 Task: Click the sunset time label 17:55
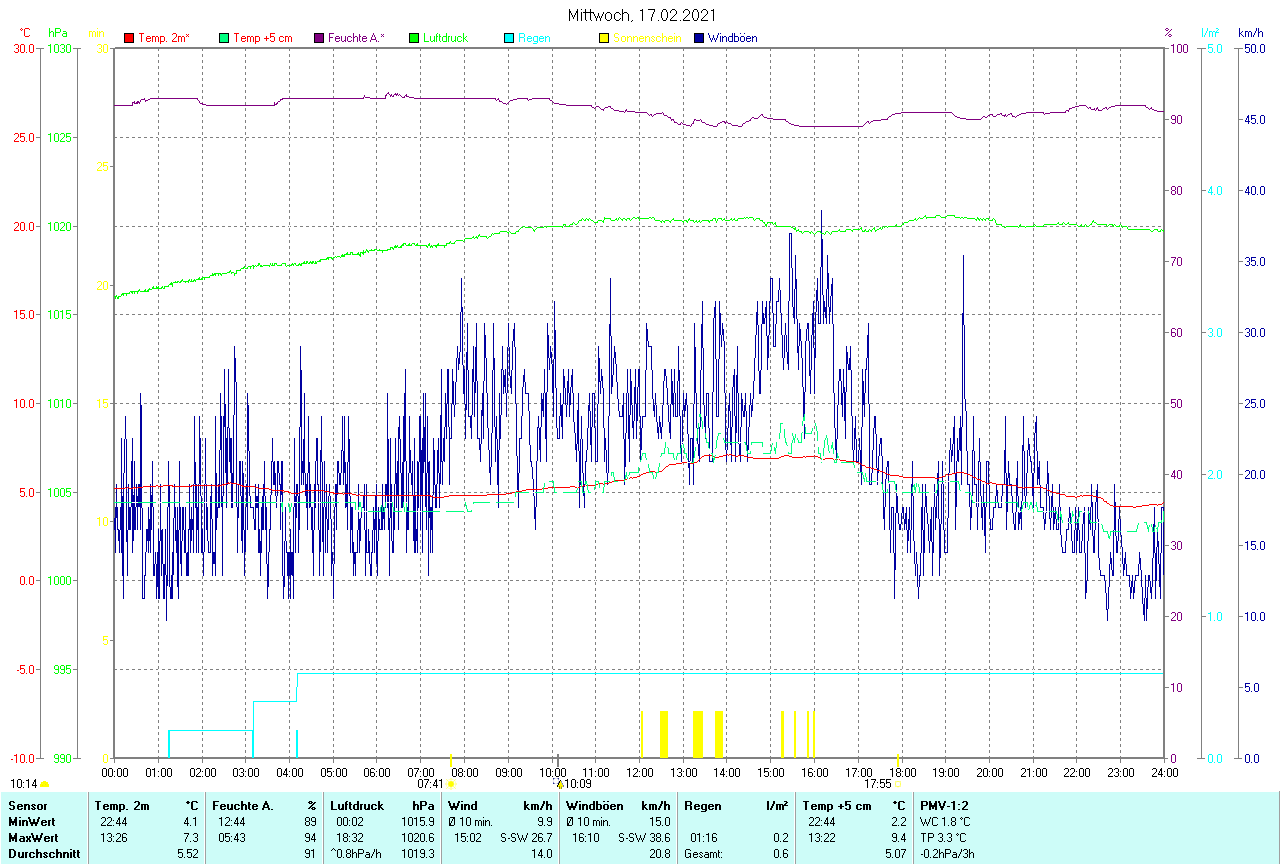pyautogui.click(x=878, y=784)
